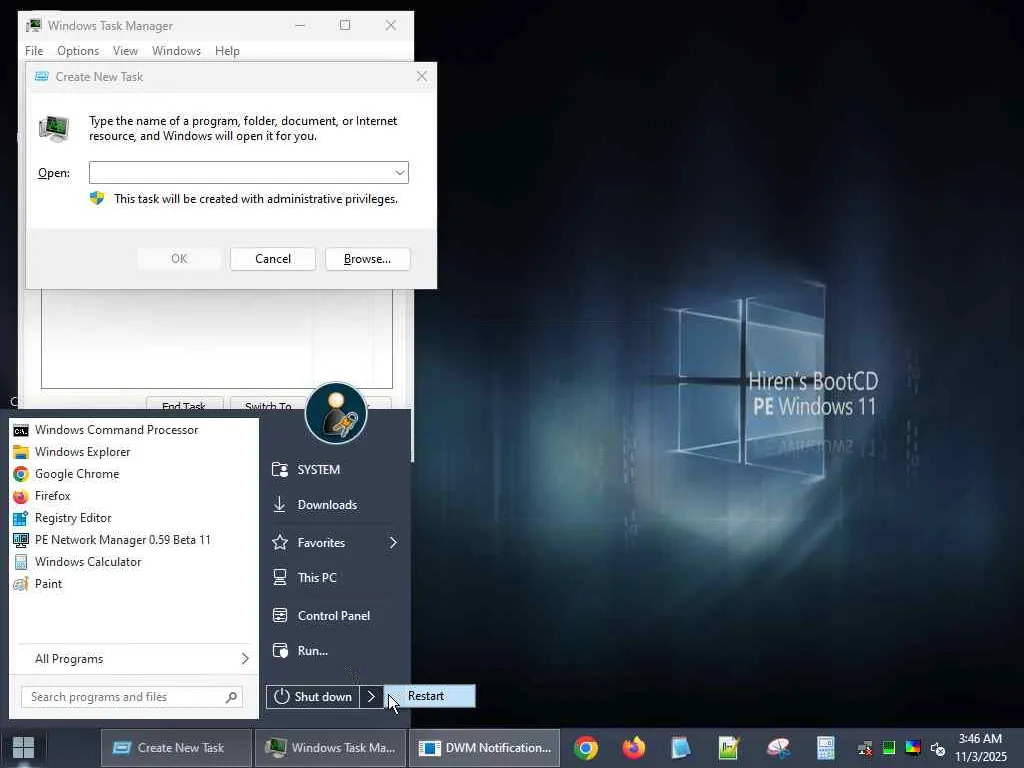Click the Windows Start button

[x=24, y=748]
